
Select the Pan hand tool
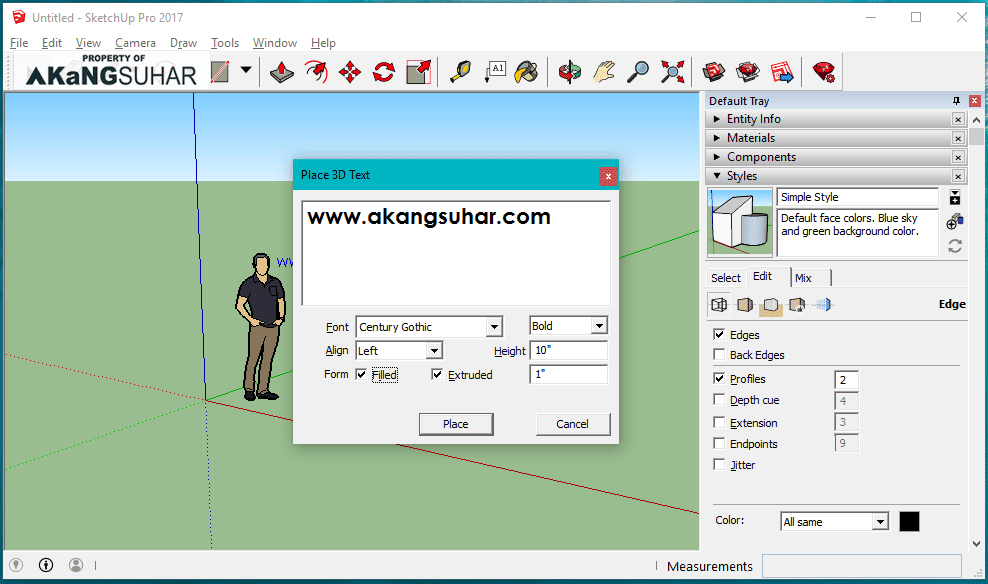click(x=604, y=72)
